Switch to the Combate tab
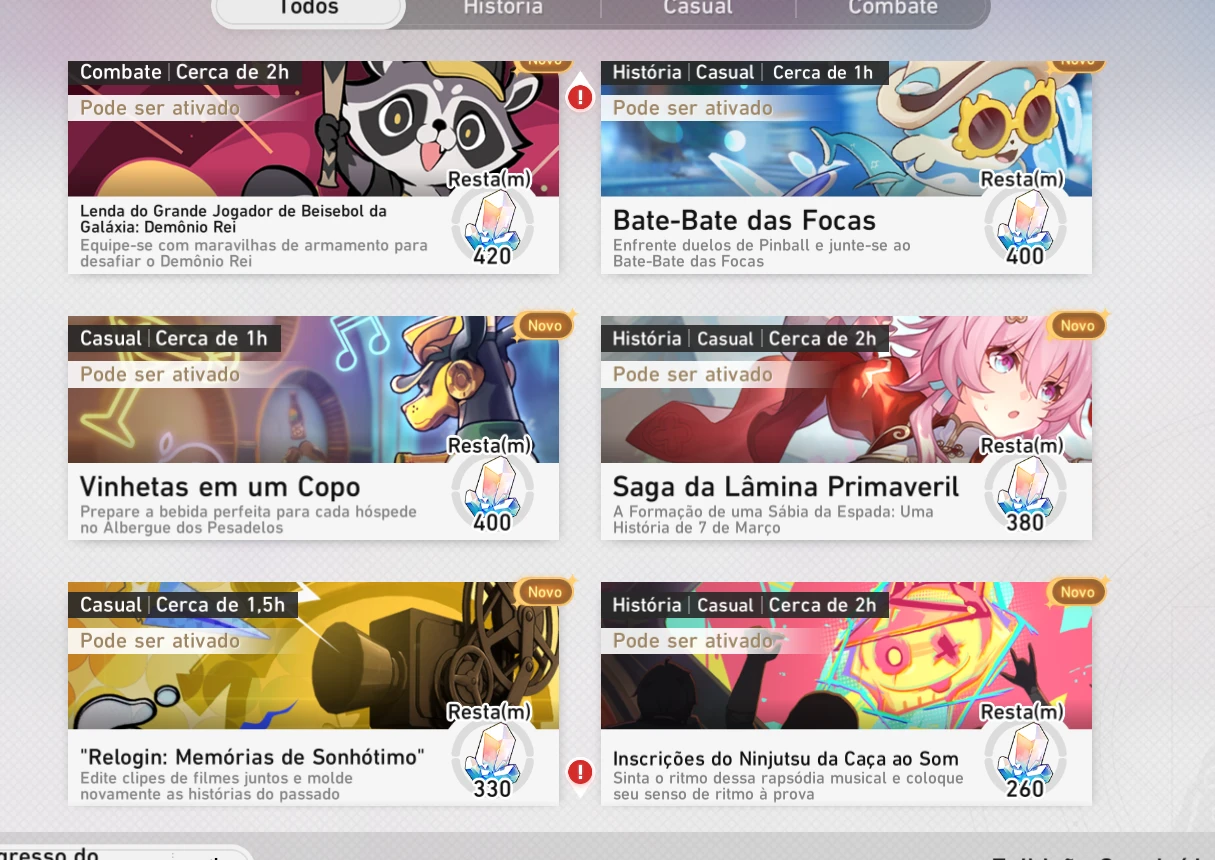1215x860 pixels. [892, 8]
